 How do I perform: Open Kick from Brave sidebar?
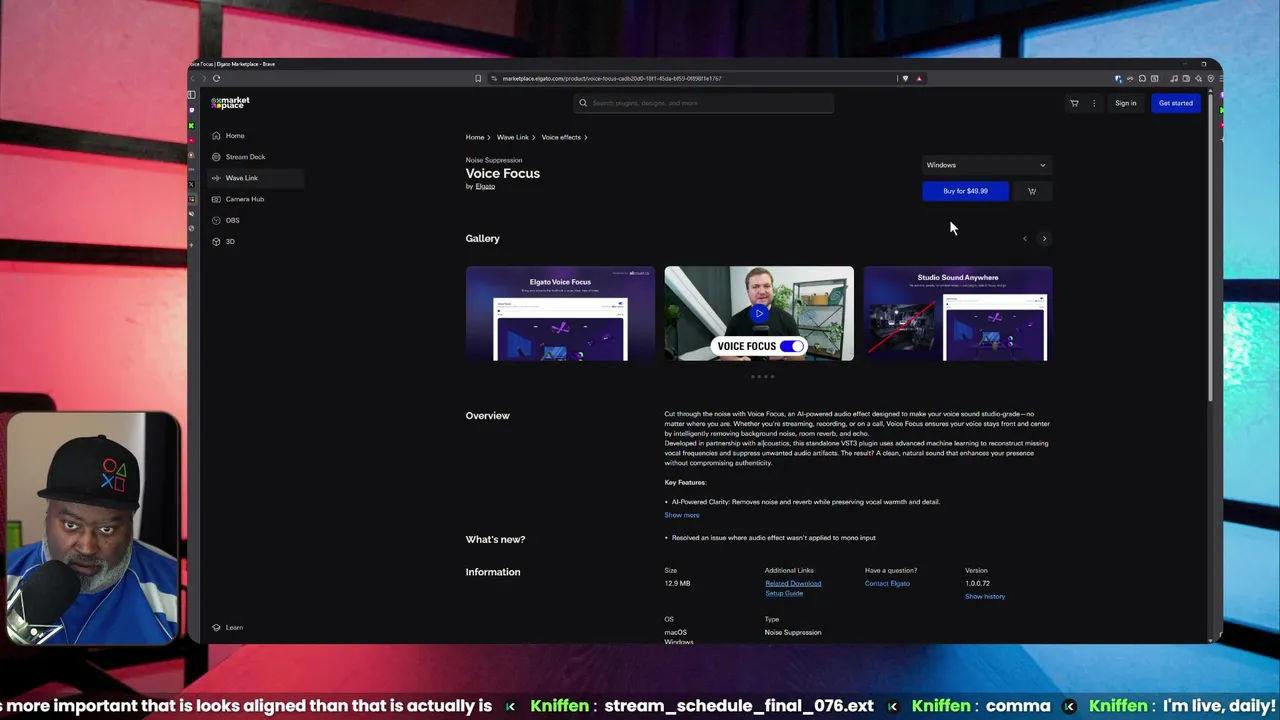point(192,126)
